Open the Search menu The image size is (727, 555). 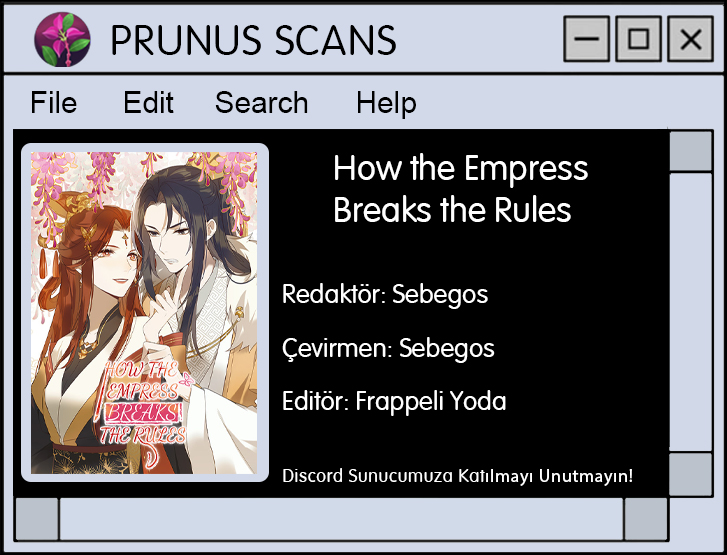(261, 102)
